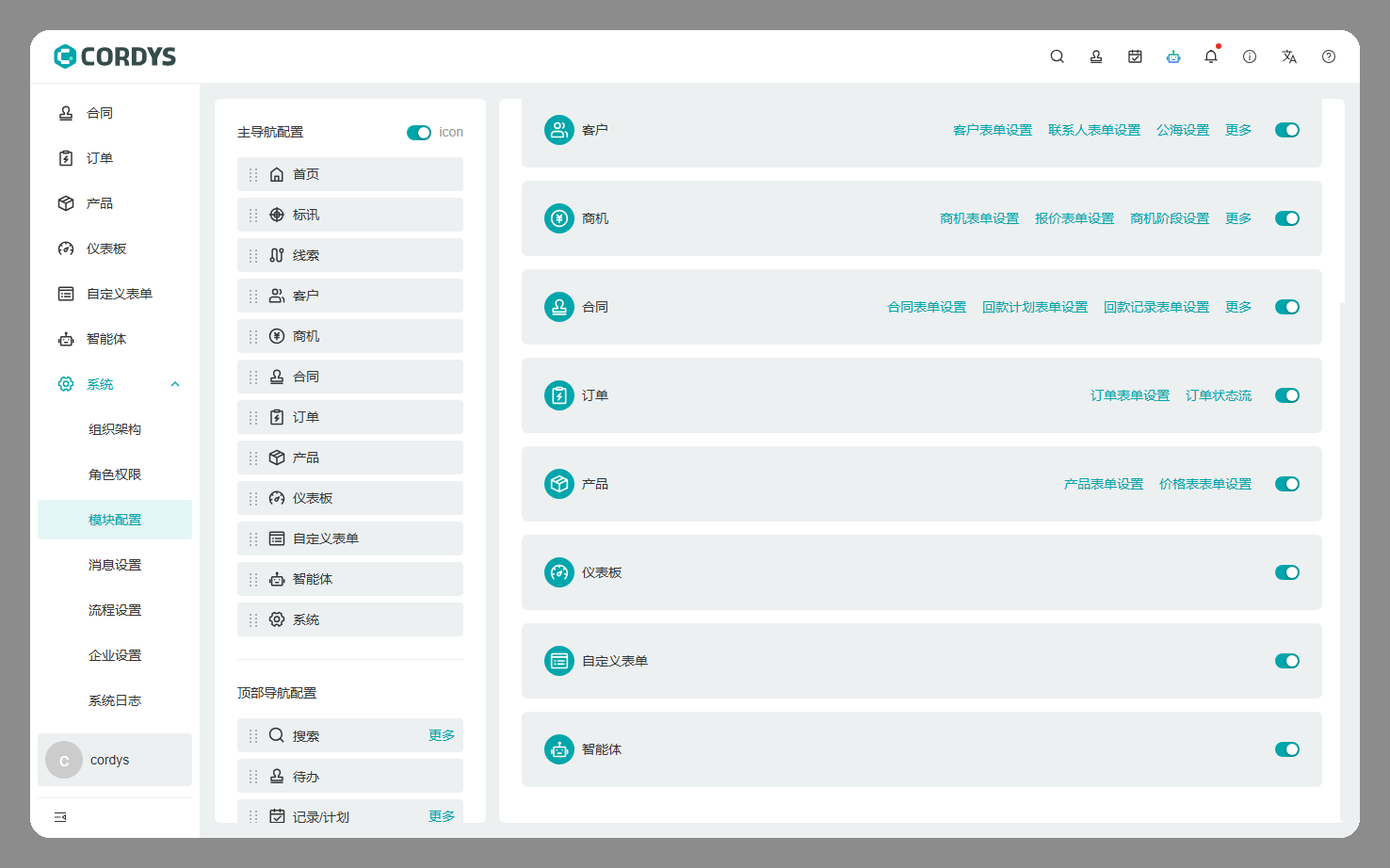The image size is (1390, 868).
Task: Open 客户表单设置 link
Action: 993,130
